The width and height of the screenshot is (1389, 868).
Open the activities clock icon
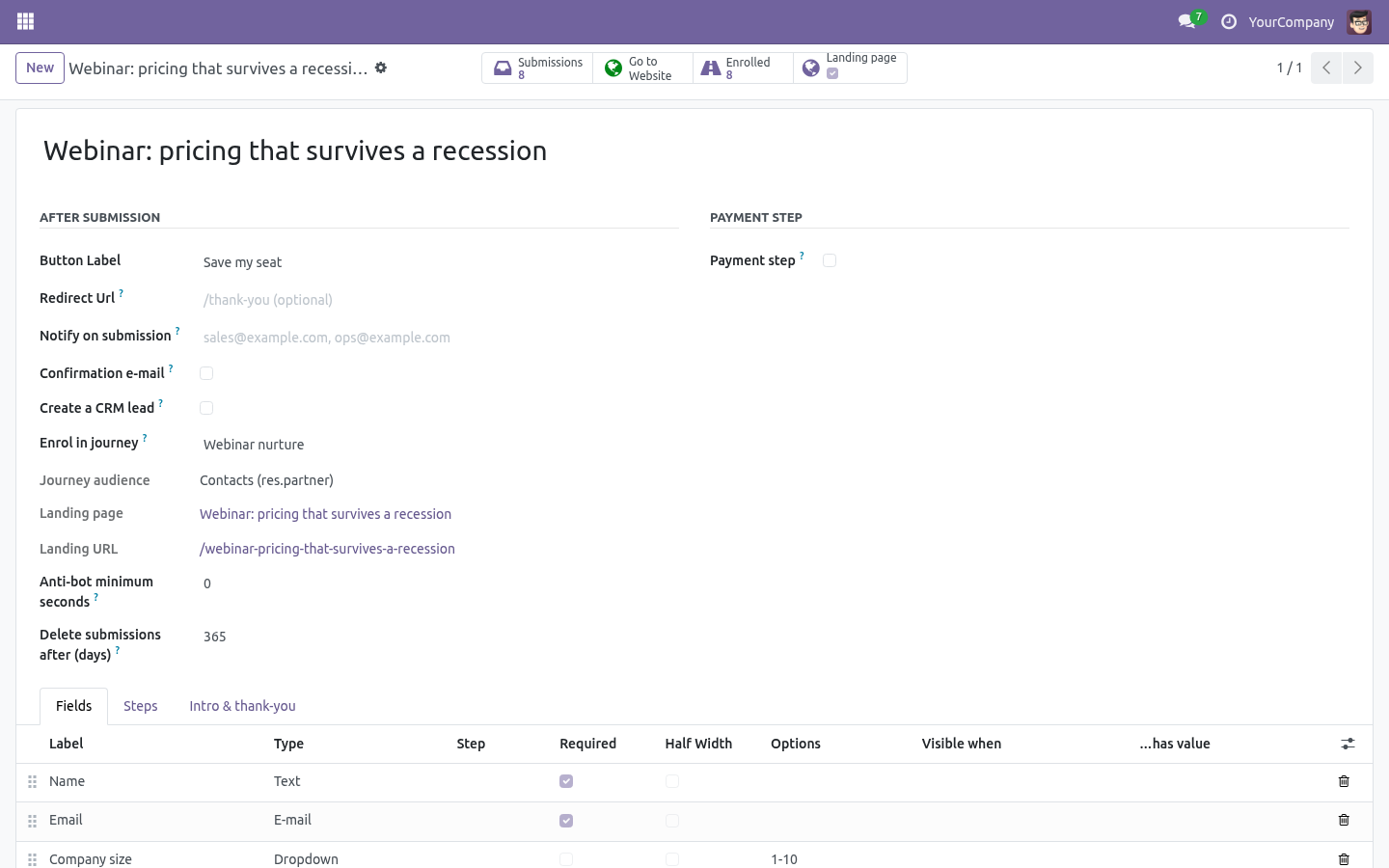tap(1229, 21)
